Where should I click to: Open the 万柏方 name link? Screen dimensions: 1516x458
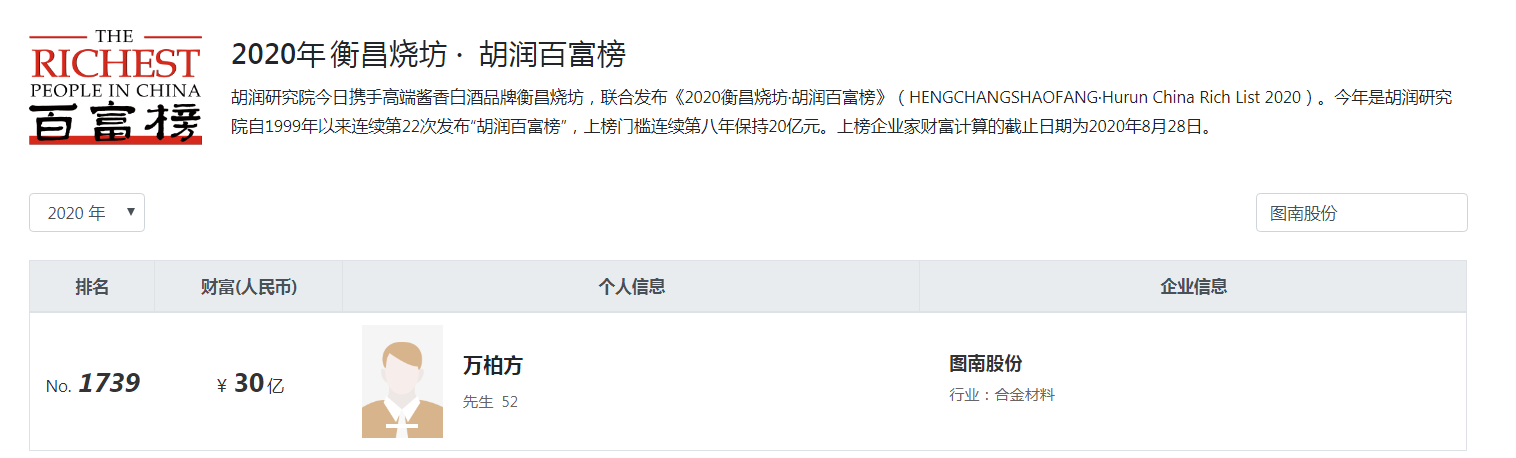(492, 366)
